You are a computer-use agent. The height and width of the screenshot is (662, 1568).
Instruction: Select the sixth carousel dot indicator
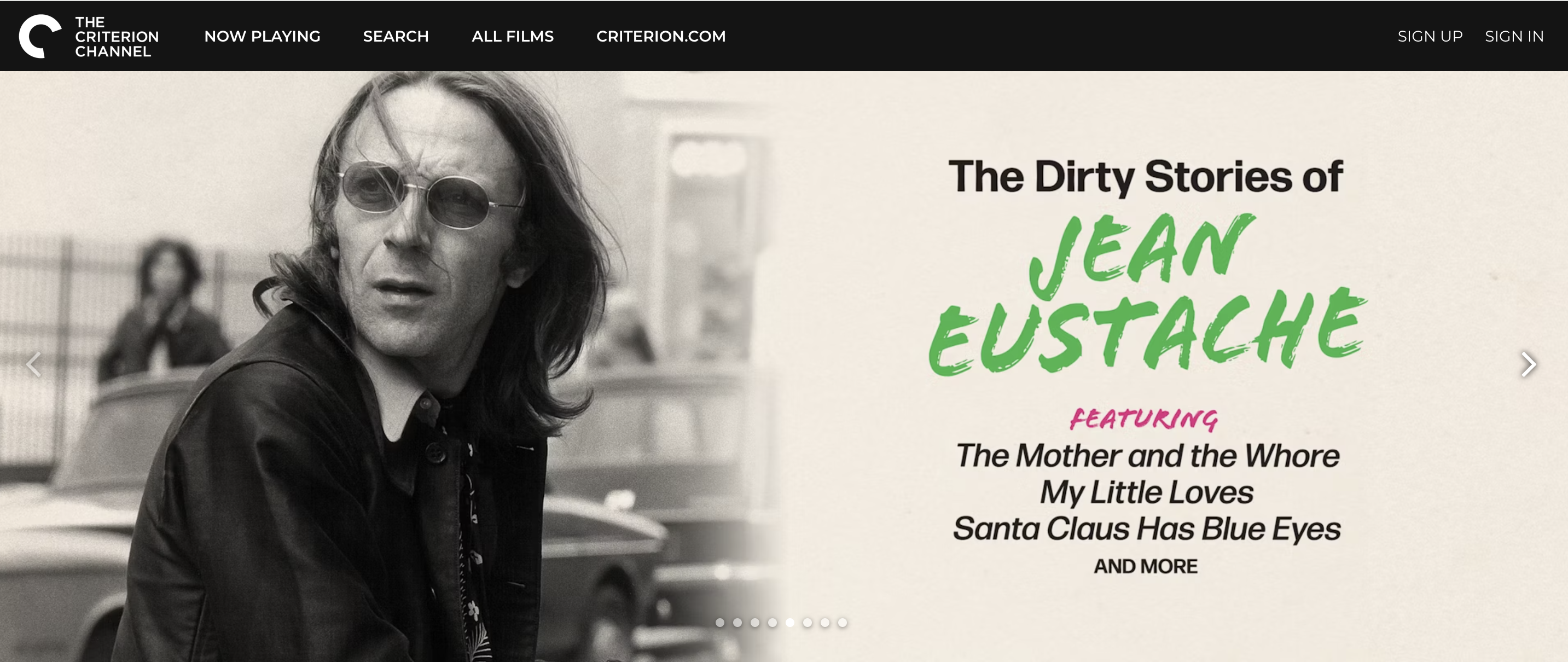click(x=808, y=623)
